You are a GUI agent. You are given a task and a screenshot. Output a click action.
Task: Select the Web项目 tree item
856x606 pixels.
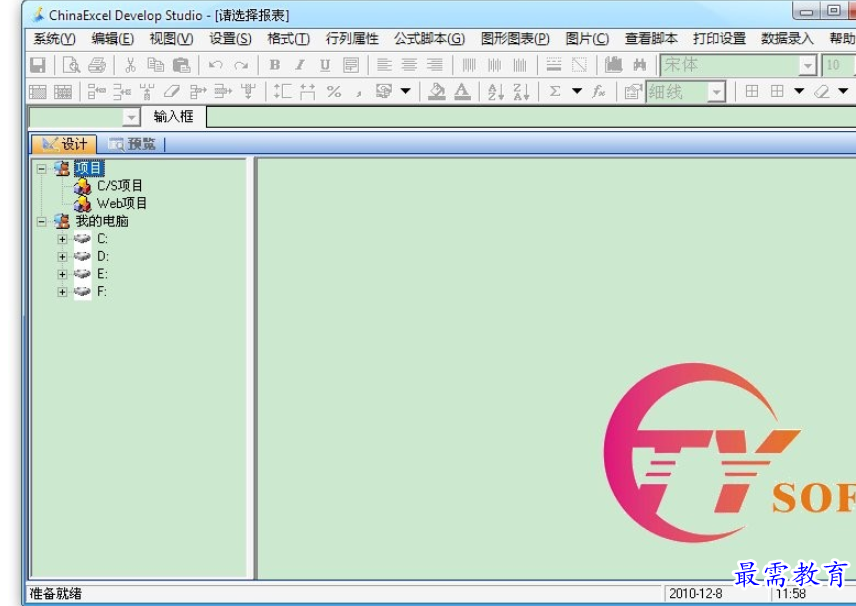coord(122,204)
